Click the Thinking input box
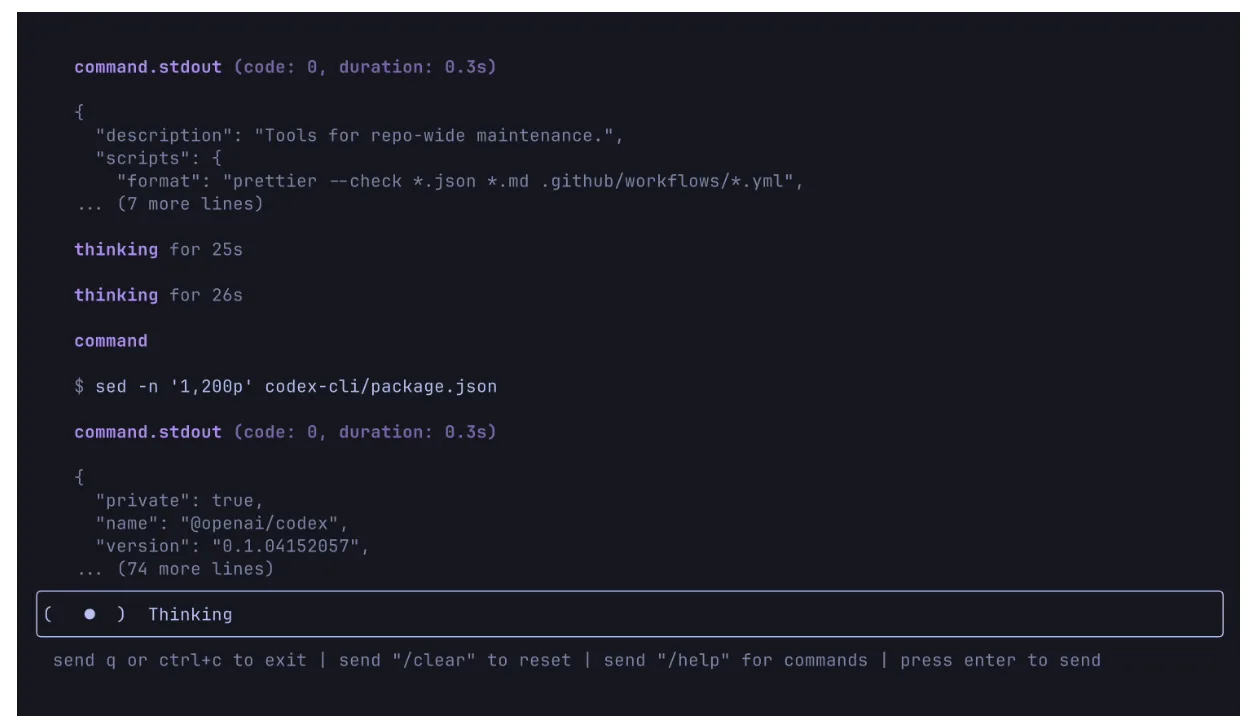The width and height of the screenshot is (1255, 727). click(630, 614)
